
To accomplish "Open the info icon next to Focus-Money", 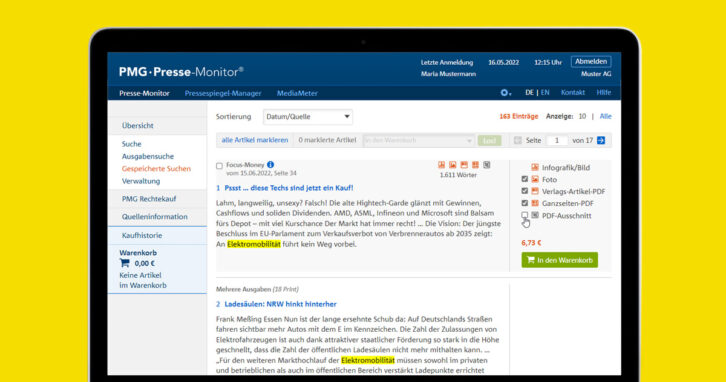I will tap(270, 165).
